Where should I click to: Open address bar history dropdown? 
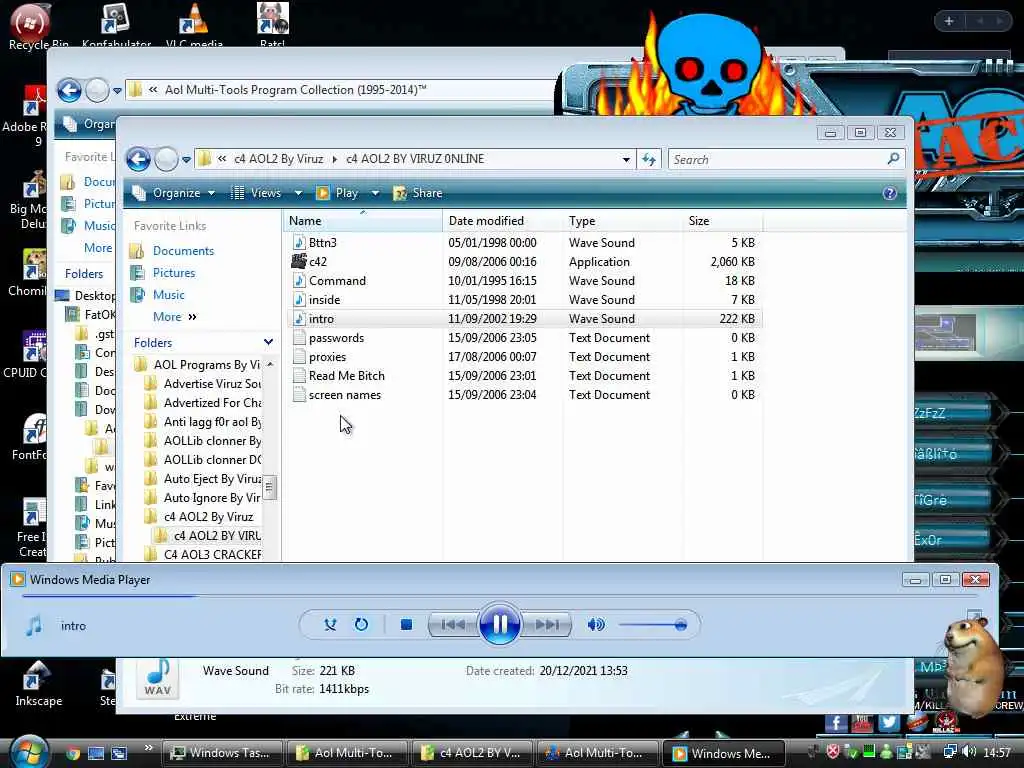click(626, 159)
